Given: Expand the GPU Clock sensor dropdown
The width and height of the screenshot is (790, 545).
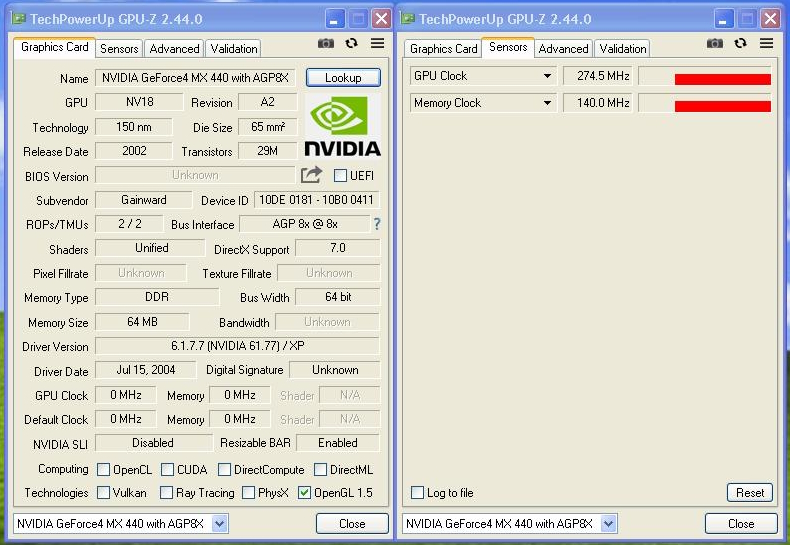Looking at the screenshot, I should click(x=547, y=76).
